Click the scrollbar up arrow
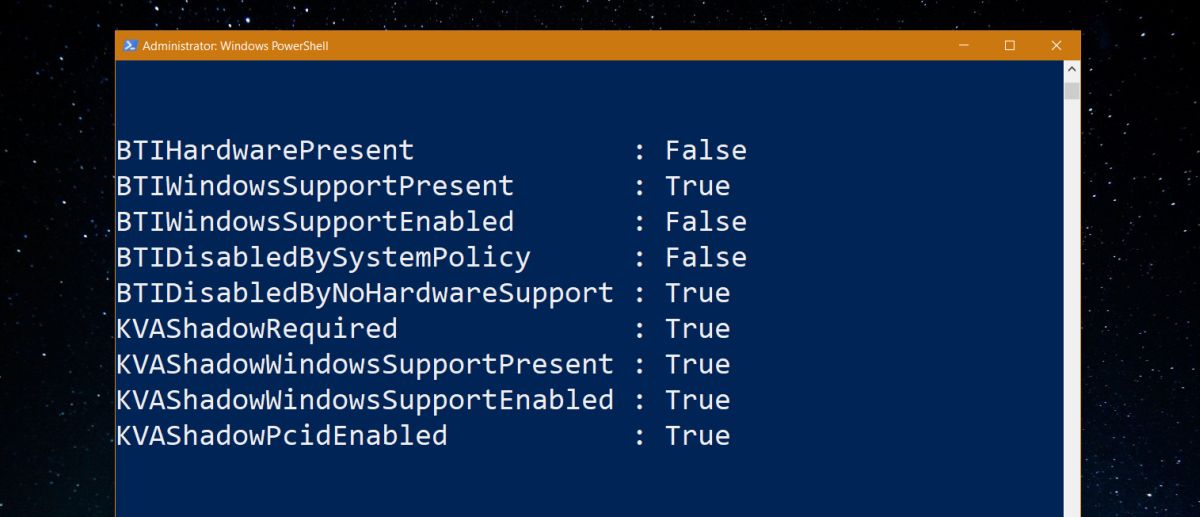This screenshot has width=1200, height=517. point(1072,70)
